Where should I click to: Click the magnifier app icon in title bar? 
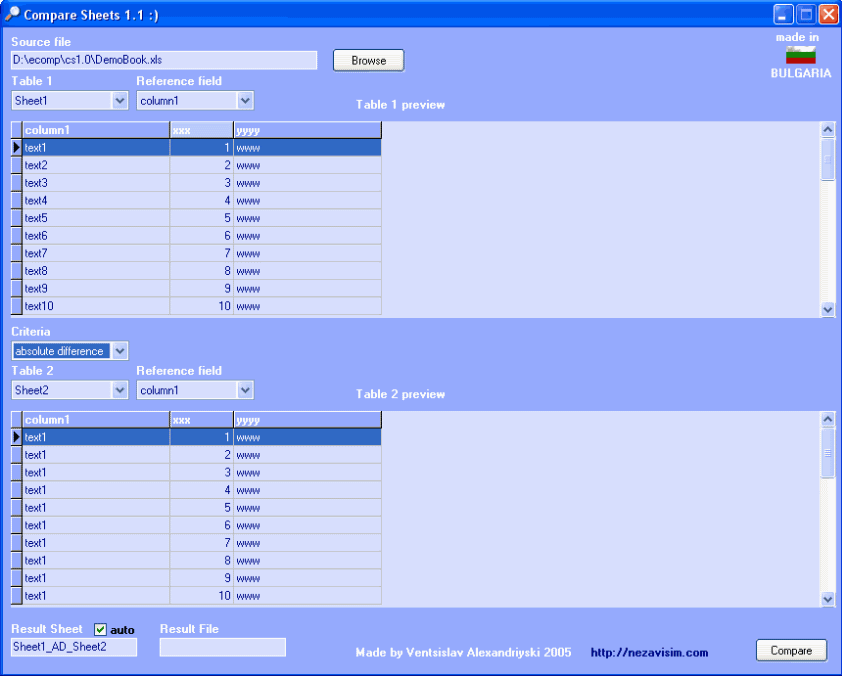click(12, 14)
